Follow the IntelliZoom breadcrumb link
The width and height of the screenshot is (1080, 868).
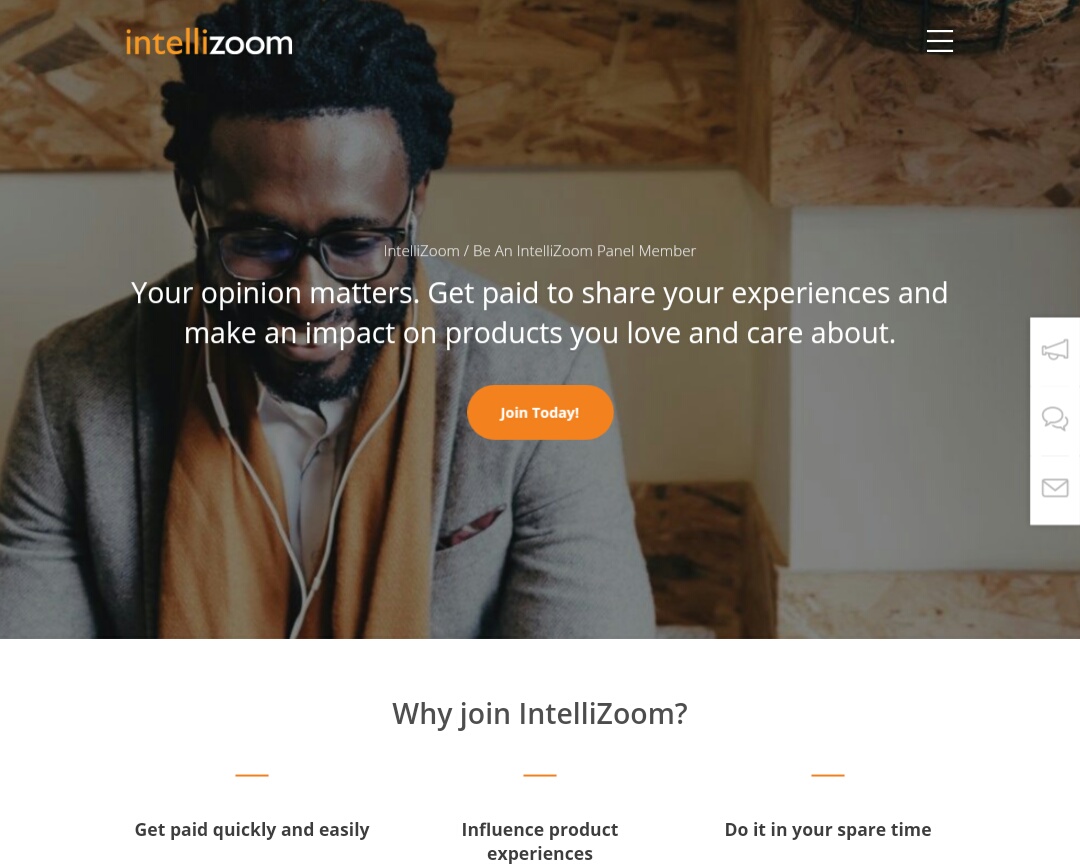pos(422,251)
